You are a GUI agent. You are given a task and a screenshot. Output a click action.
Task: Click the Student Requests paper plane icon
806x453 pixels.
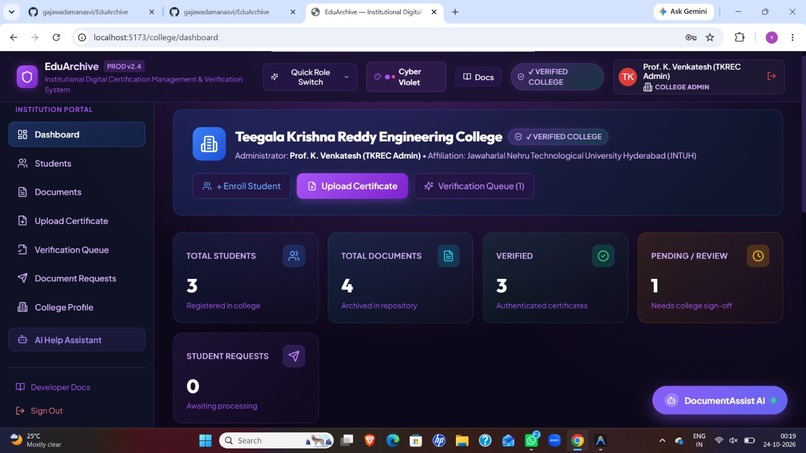294,356
